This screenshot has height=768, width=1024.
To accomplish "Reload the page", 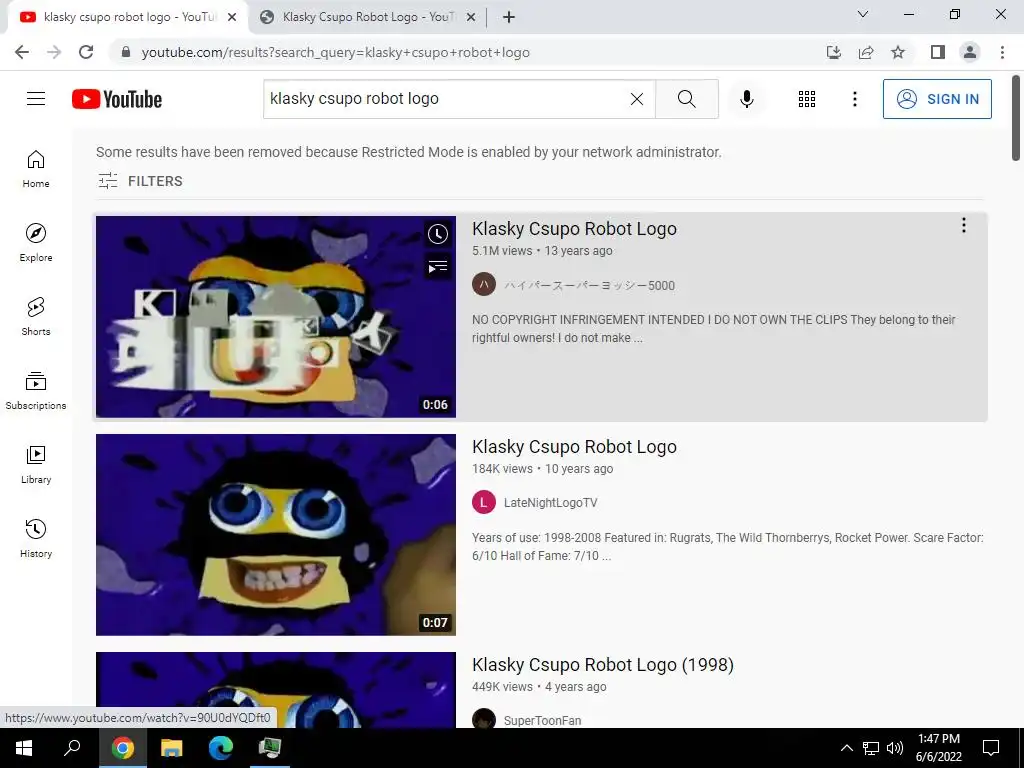I will click(x=86, y=52).
